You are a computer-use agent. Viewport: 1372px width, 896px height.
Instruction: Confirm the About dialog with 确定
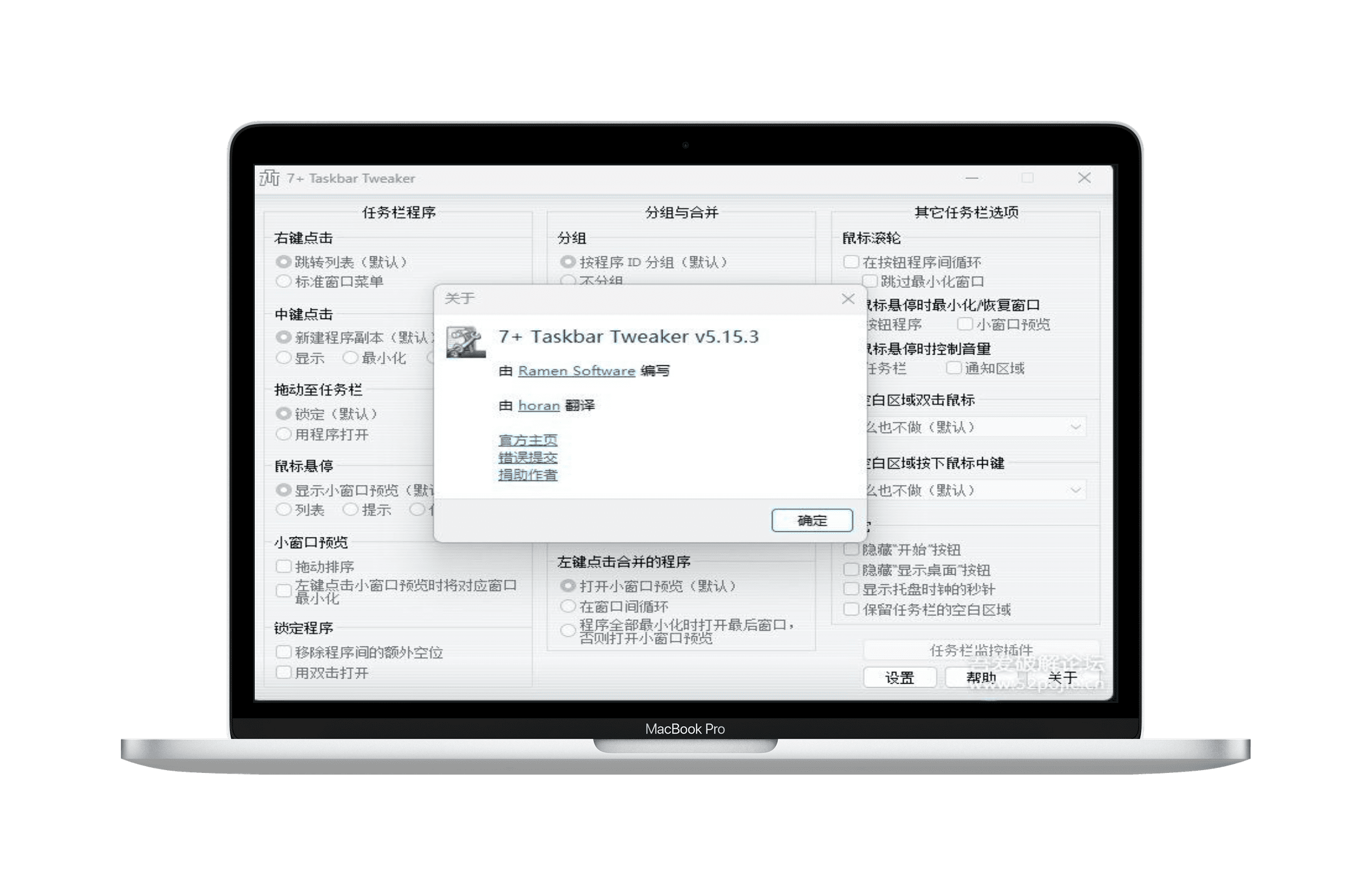click(x=812, y=521)
